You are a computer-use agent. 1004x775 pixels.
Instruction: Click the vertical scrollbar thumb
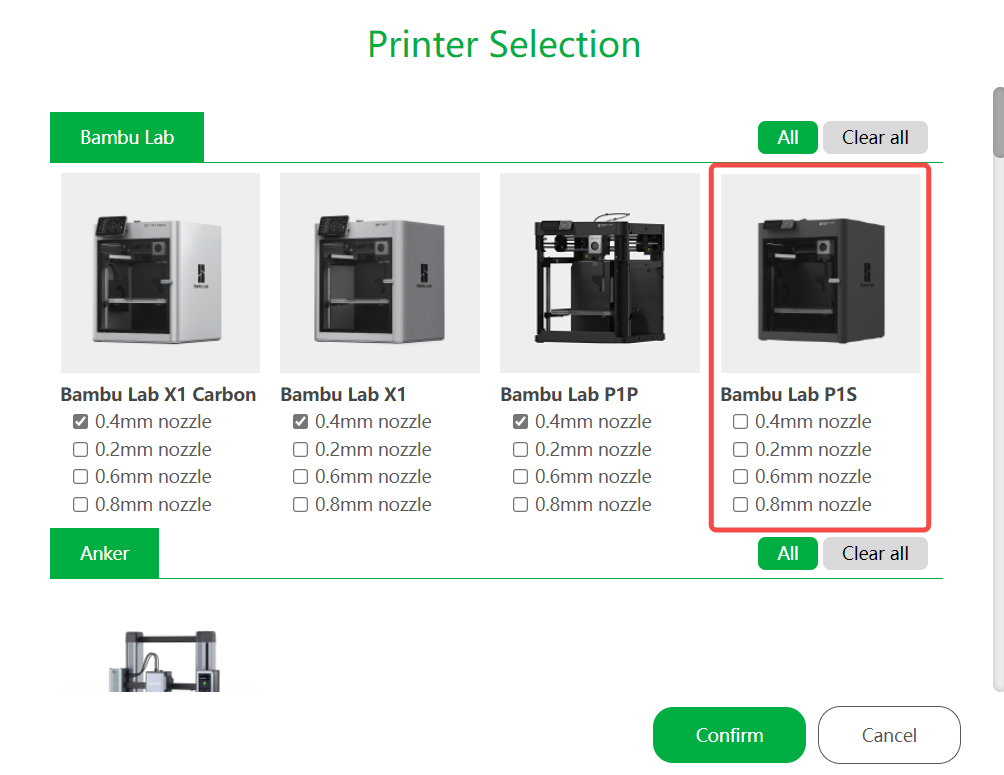click(998, 122)
